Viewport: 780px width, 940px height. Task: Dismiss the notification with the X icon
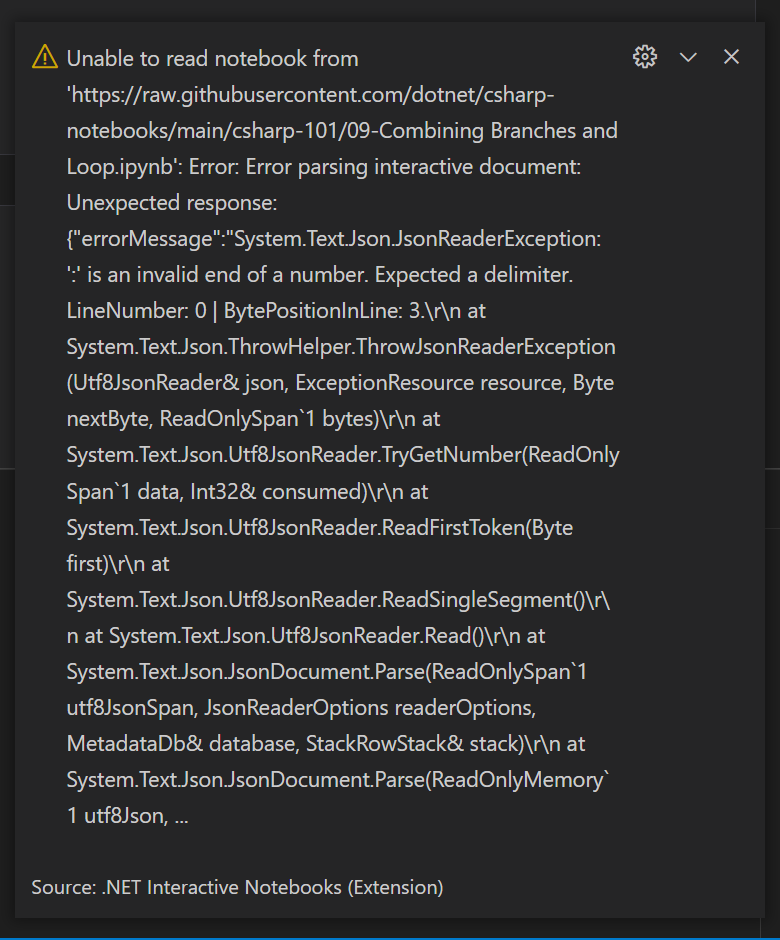click(731, 57)
